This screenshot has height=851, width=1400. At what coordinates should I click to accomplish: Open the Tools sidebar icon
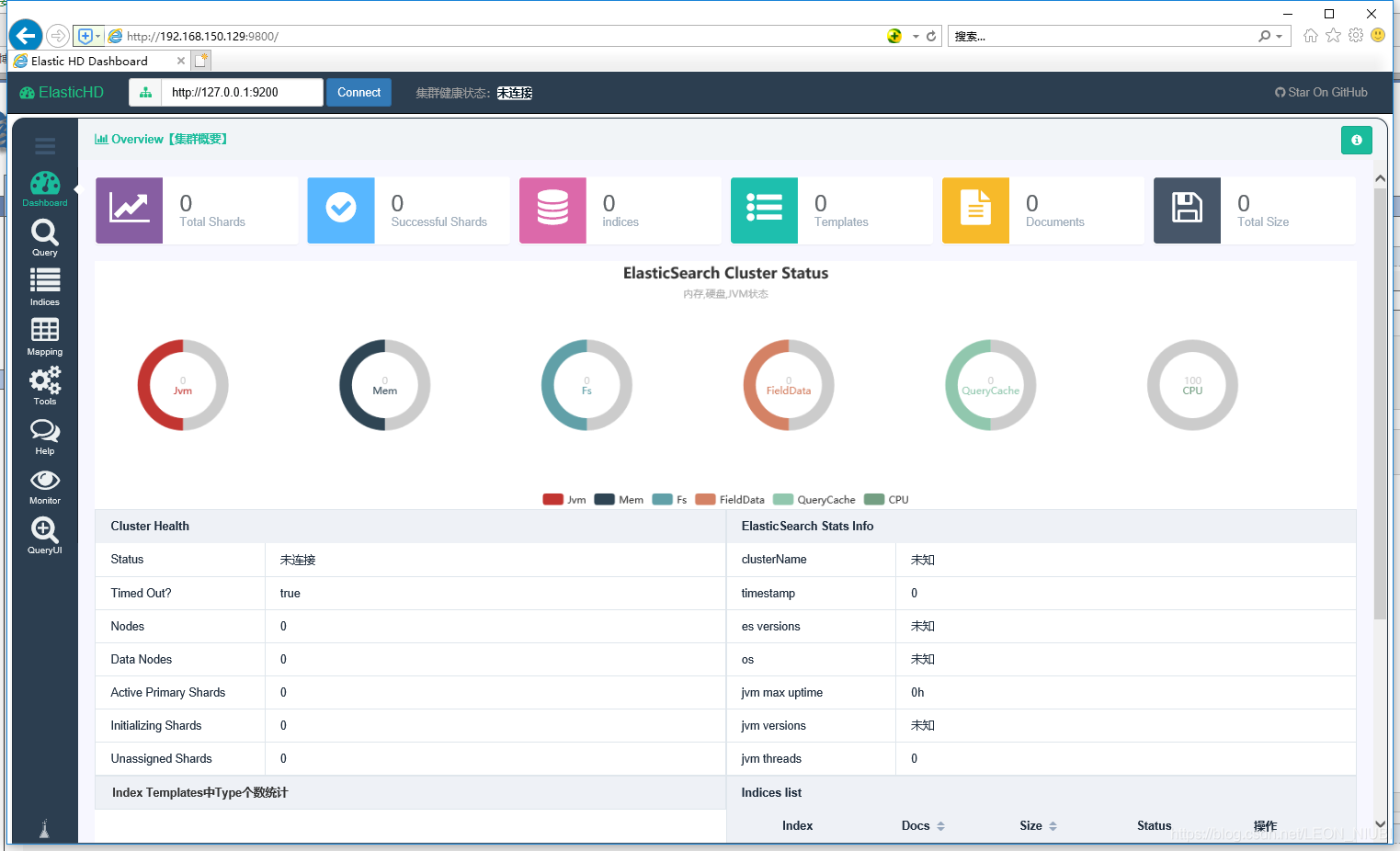click(45, 386)
